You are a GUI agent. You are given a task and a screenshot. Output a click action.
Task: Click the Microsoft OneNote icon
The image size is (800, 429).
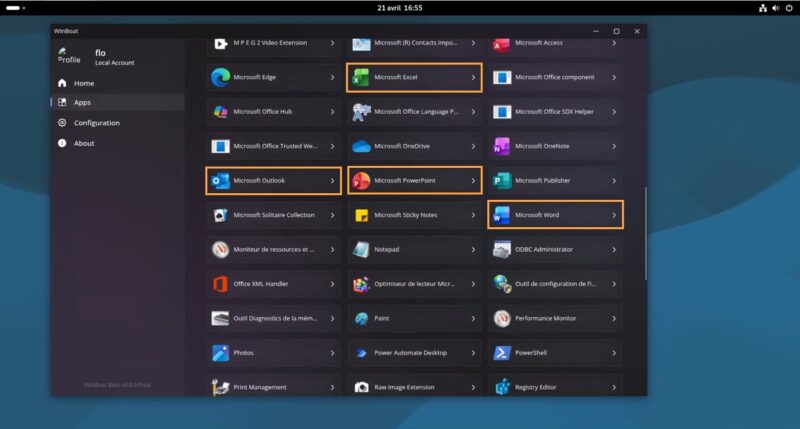pyautogui.click(x=502, y=146)
